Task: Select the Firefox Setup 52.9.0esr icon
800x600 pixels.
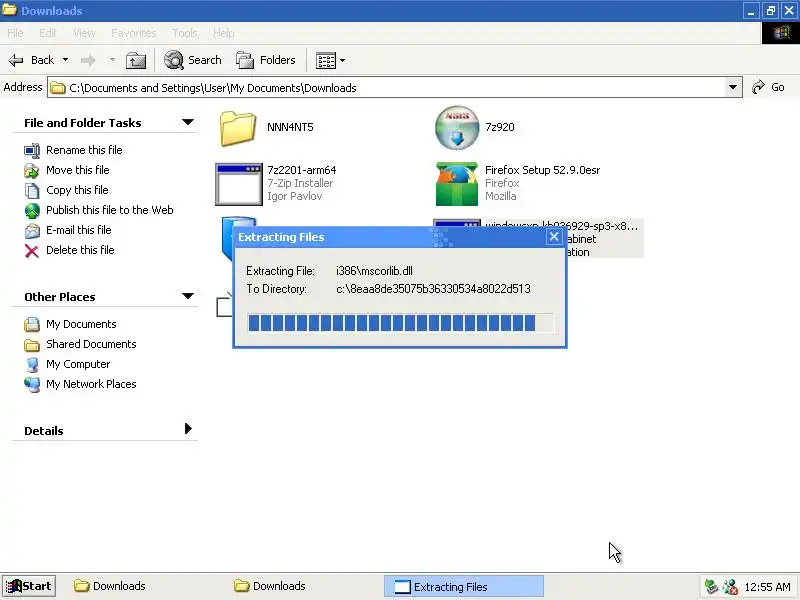Action: tap(457, 184)
